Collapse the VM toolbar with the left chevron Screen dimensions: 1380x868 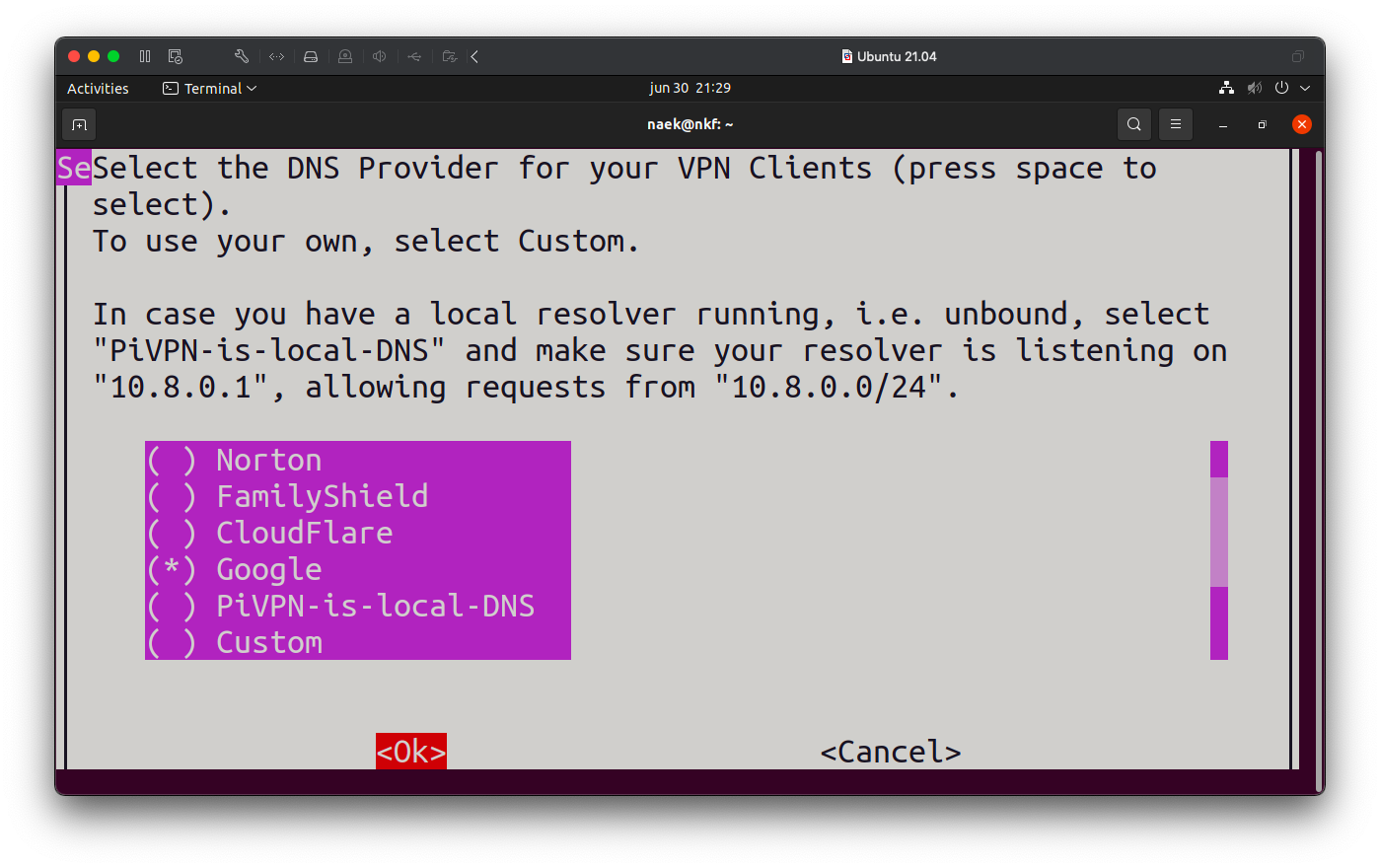[474, 56]
